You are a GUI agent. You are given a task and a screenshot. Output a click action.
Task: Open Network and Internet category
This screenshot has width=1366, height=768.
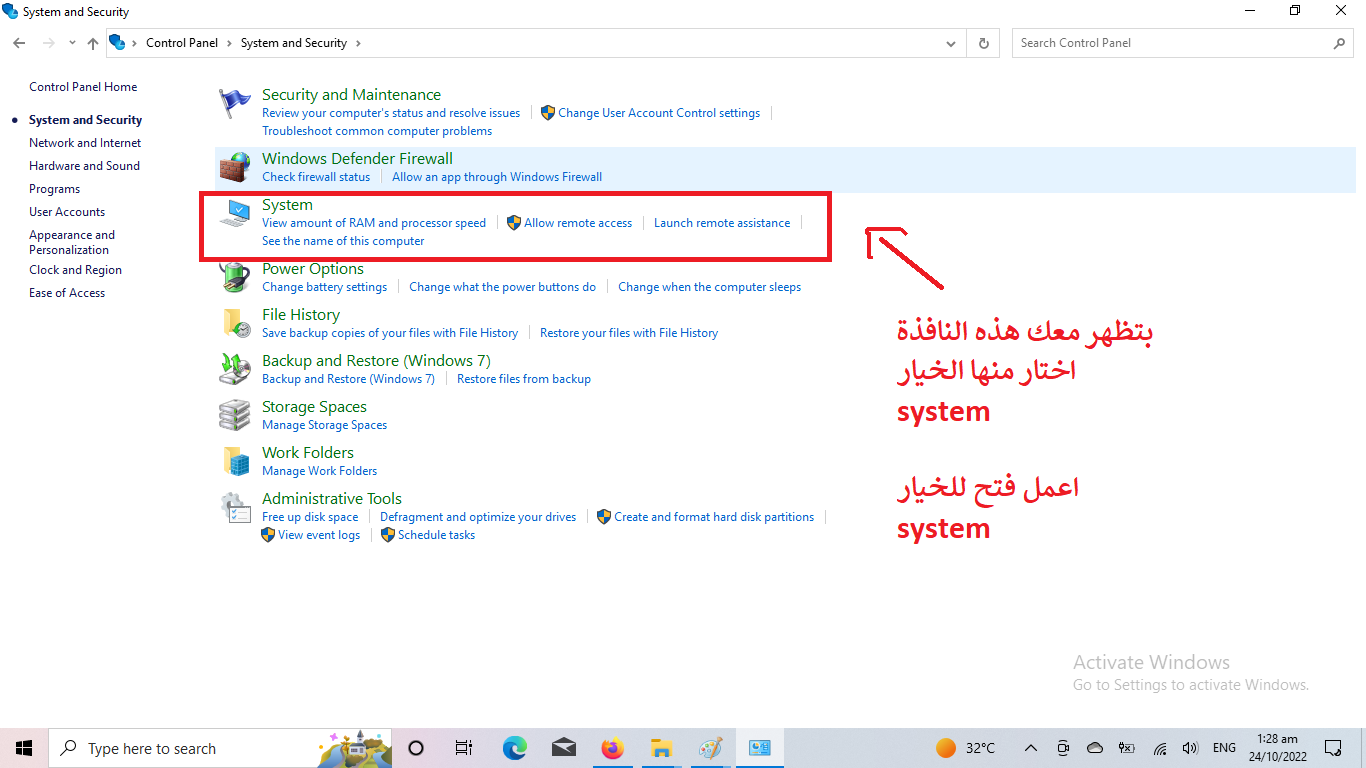pos(85,143)
